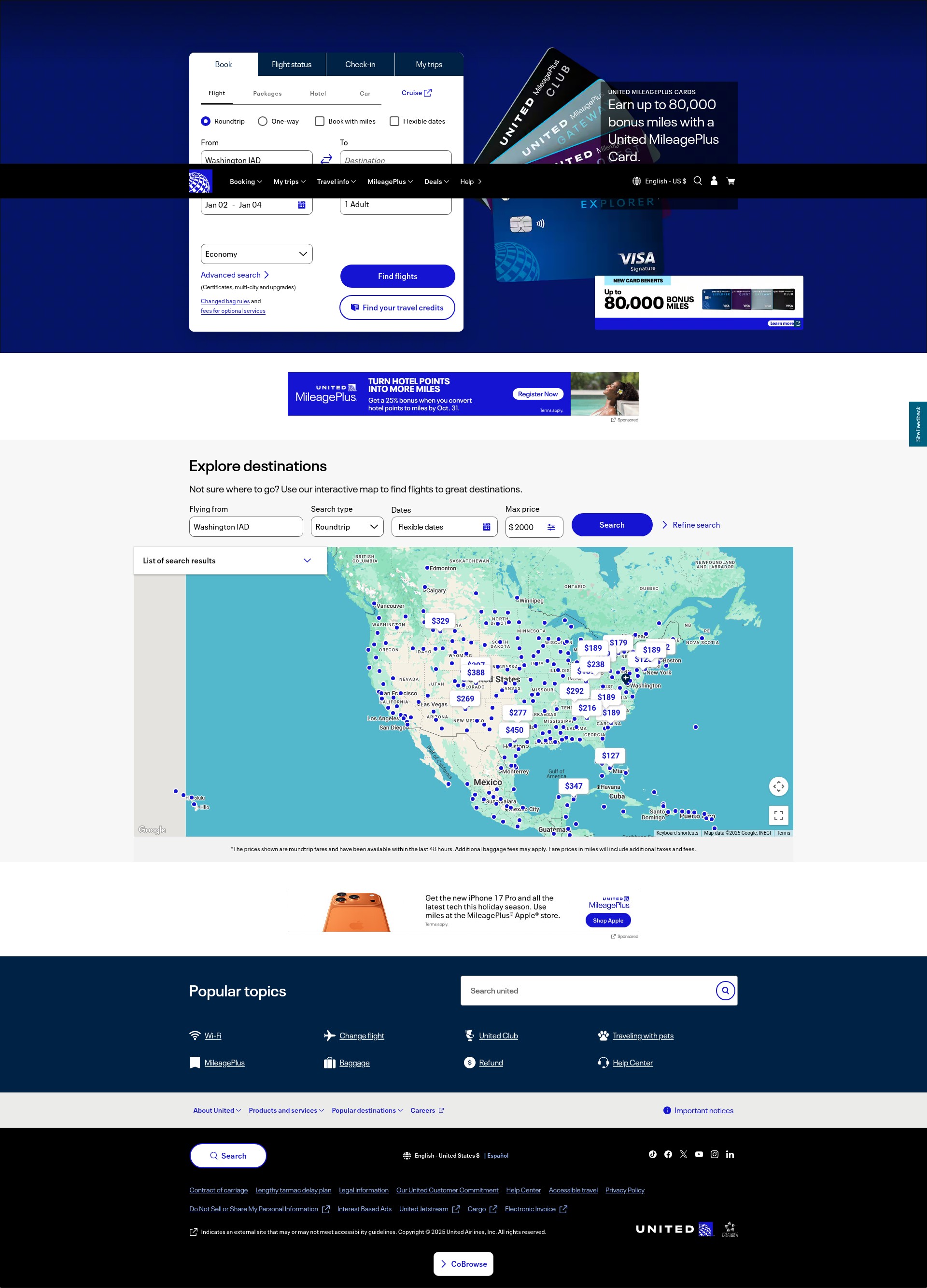Expand the Deals nav menu
This screenshot has width=927, height=1288.
[x=437, y=182]
